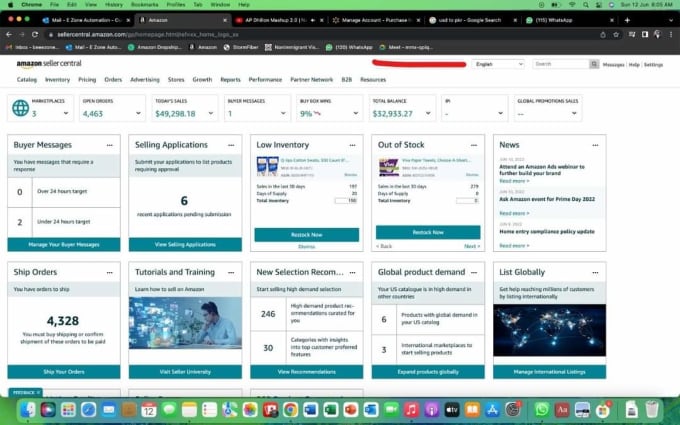Click Dismiss link in Low Inventory card
Viewport: 680px width, 425px height.
pyautogui.click(x=307, y=247)
